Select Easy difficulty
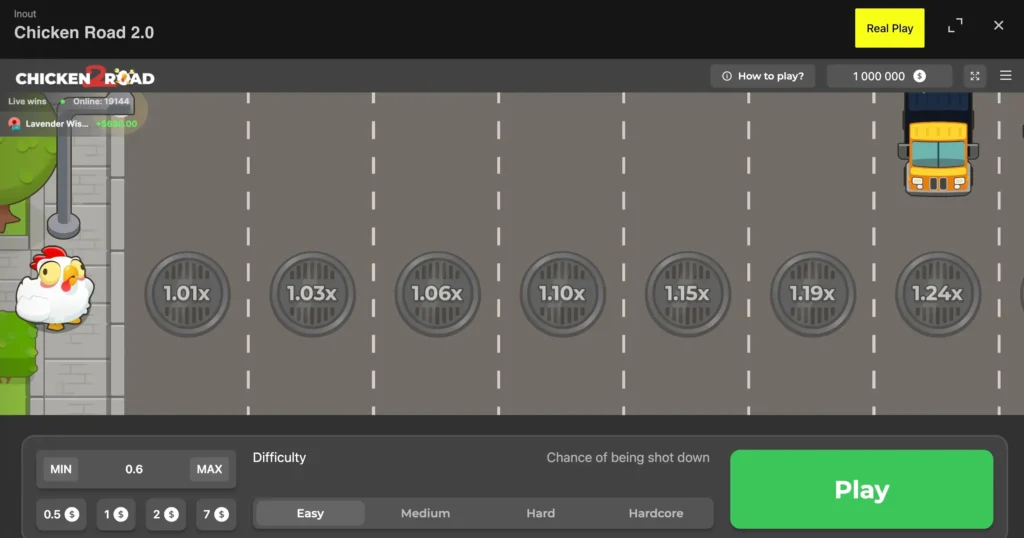This screenshot has height=538, width=1024. tap(310, 513)
